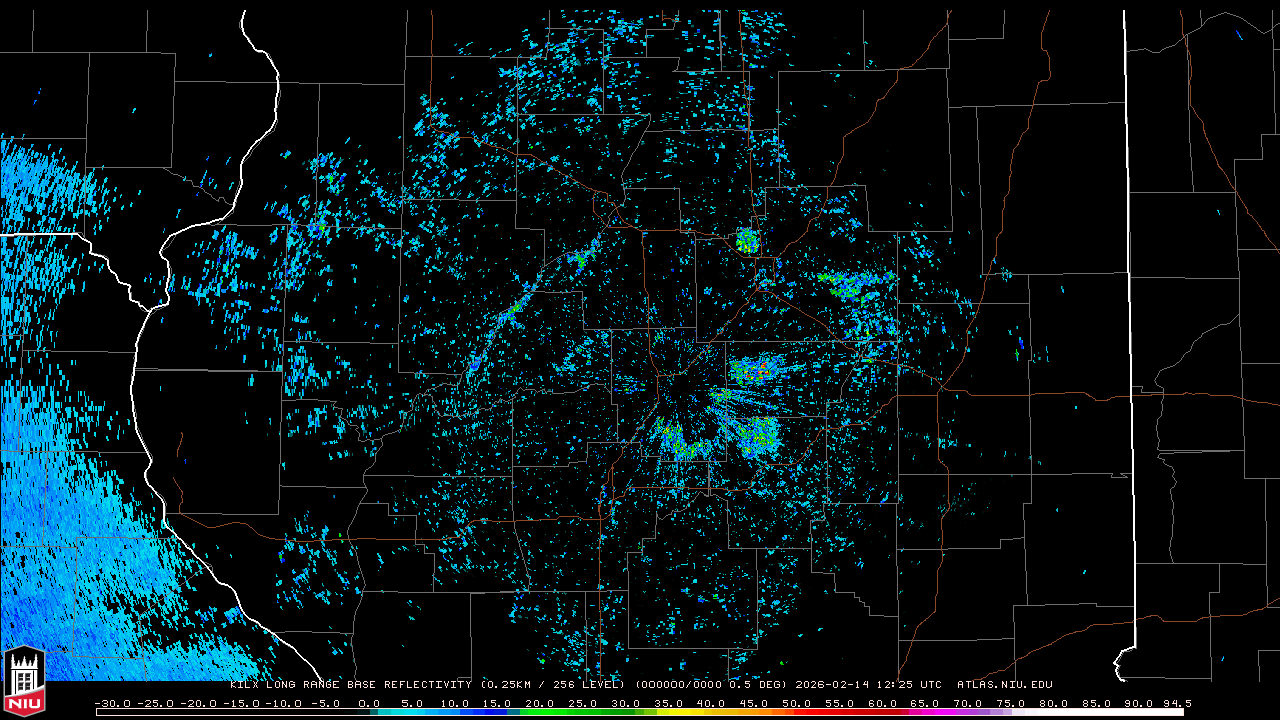Click the "12:25 UTC" timestamp
Image resolution: width=1280 pixels, height=720 pixels.
click(910, 685)
